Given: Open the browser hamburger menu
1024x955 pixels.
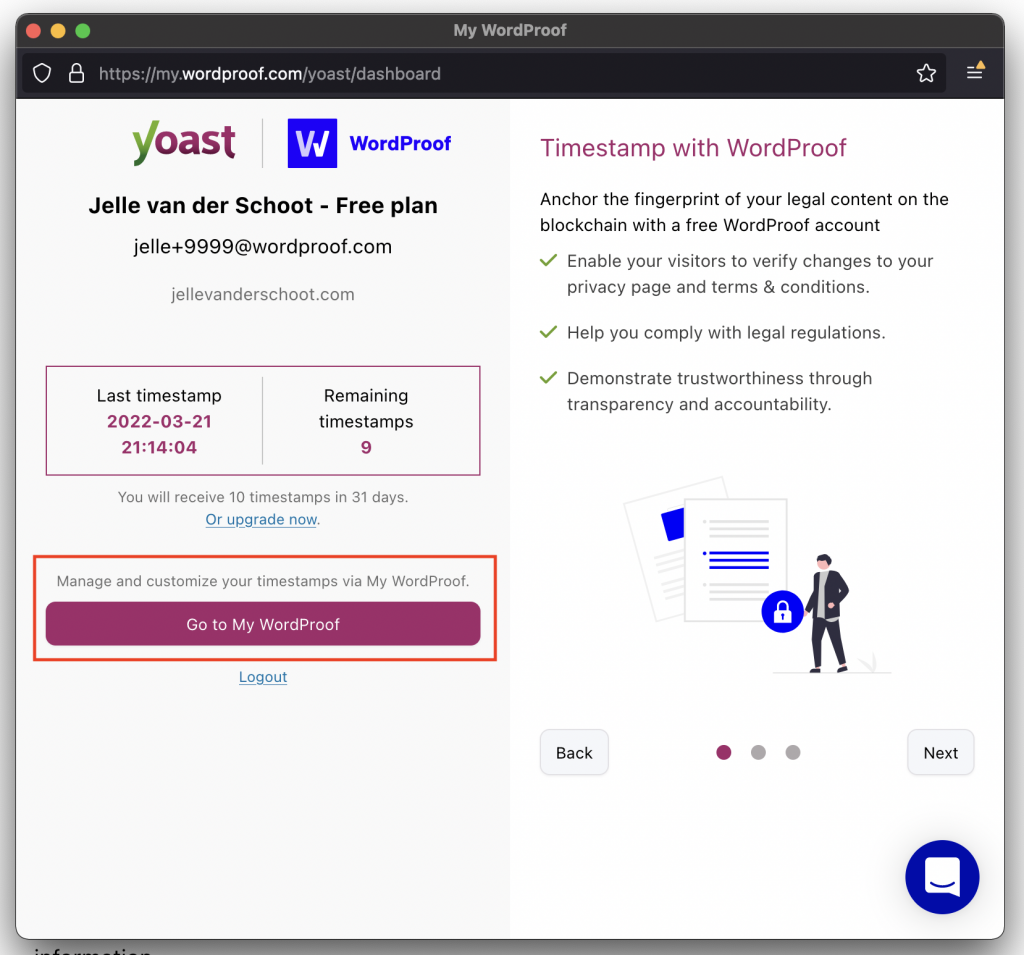Looking at the screenshot, I should (975, 71).
